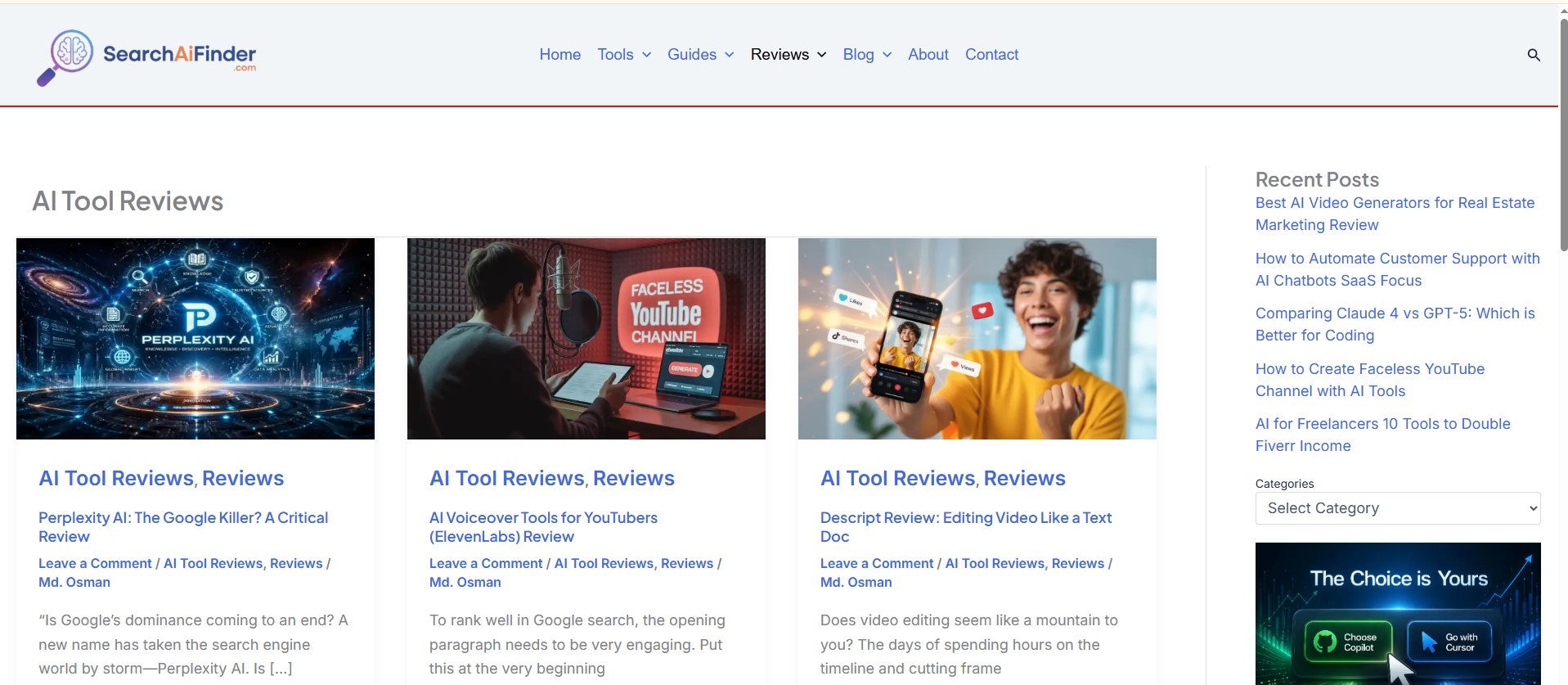Go to the Home page
1568x685 pixels.
[560, 55]
